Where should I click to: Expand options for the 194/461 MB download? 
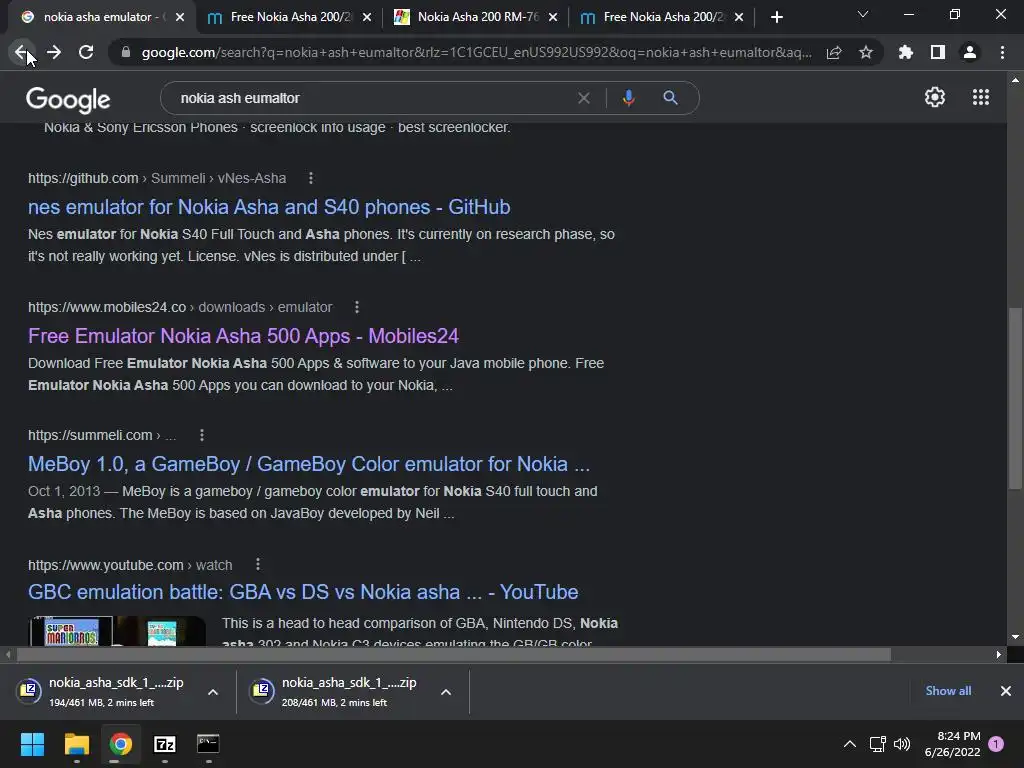[213, 692]
